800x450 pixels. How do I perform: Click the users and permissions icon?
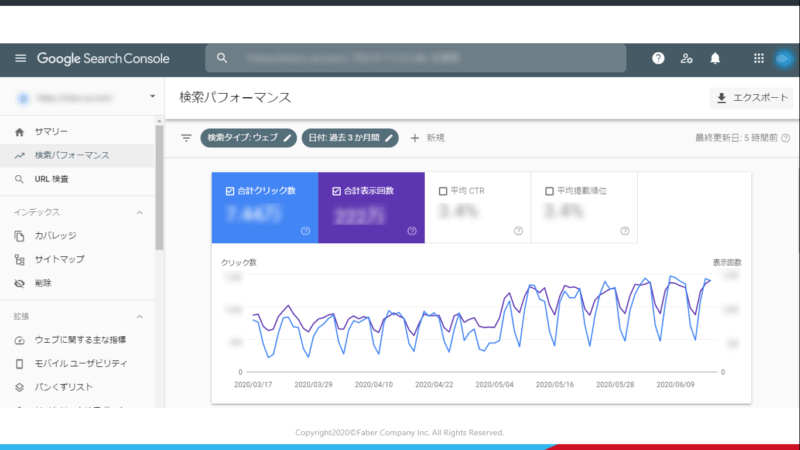[686, 59]
